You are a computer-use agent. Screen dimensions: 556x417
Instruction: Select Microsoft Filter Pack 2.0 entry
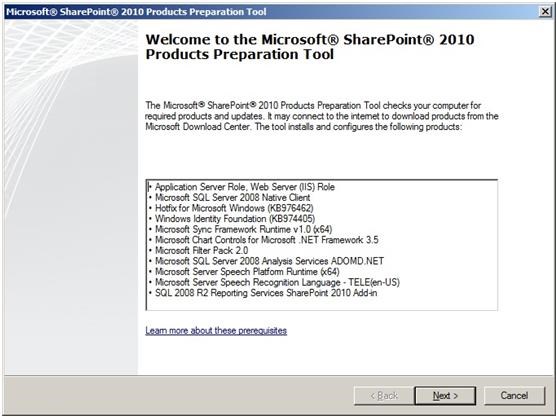click(201, 251)
